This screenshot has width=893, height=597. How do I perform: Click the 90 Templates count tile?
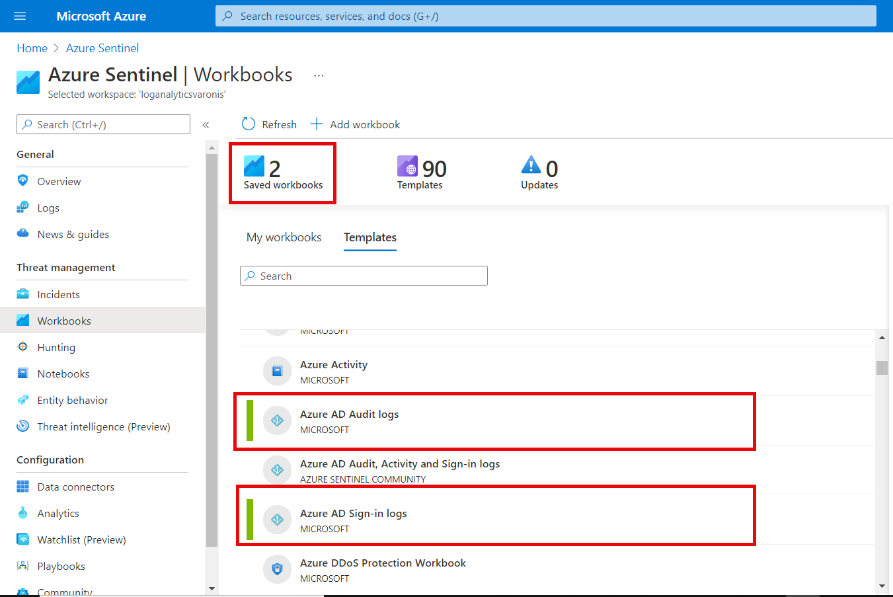421,173
